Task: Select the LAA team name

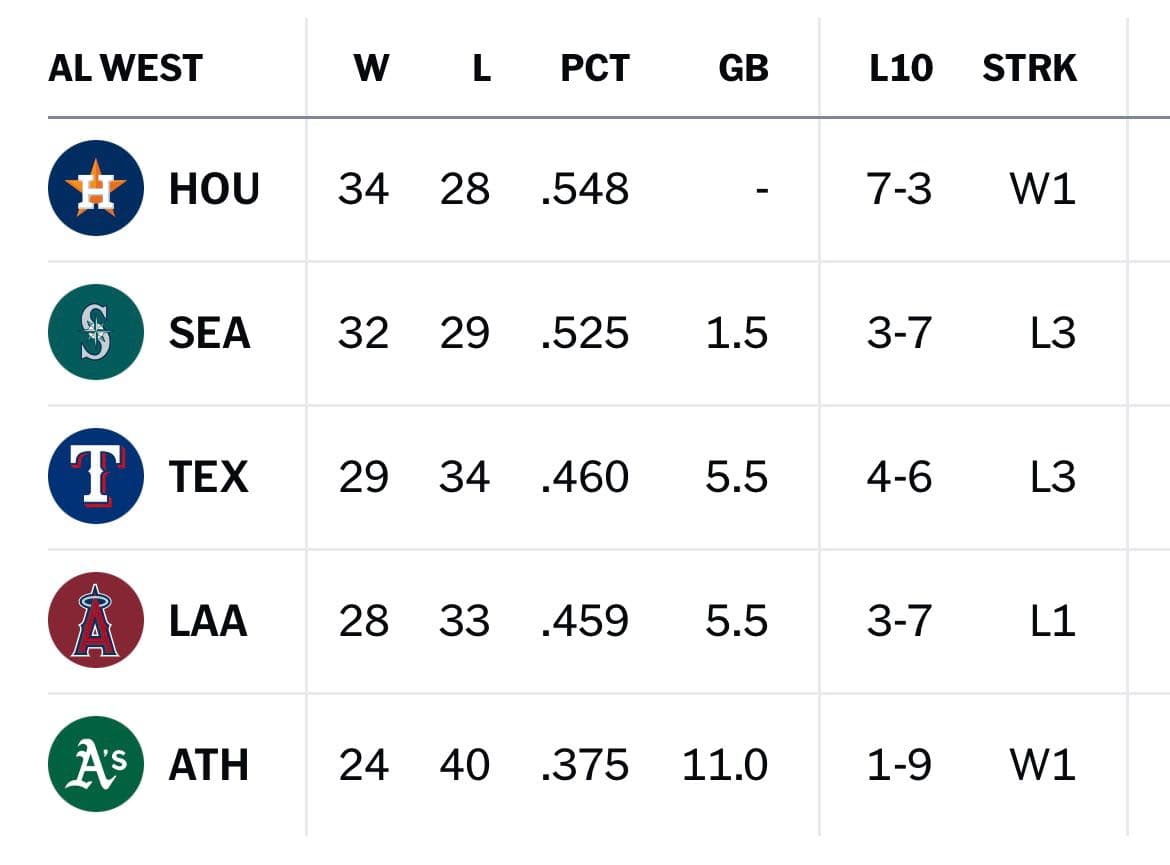Action: click(x=208, y=621)
